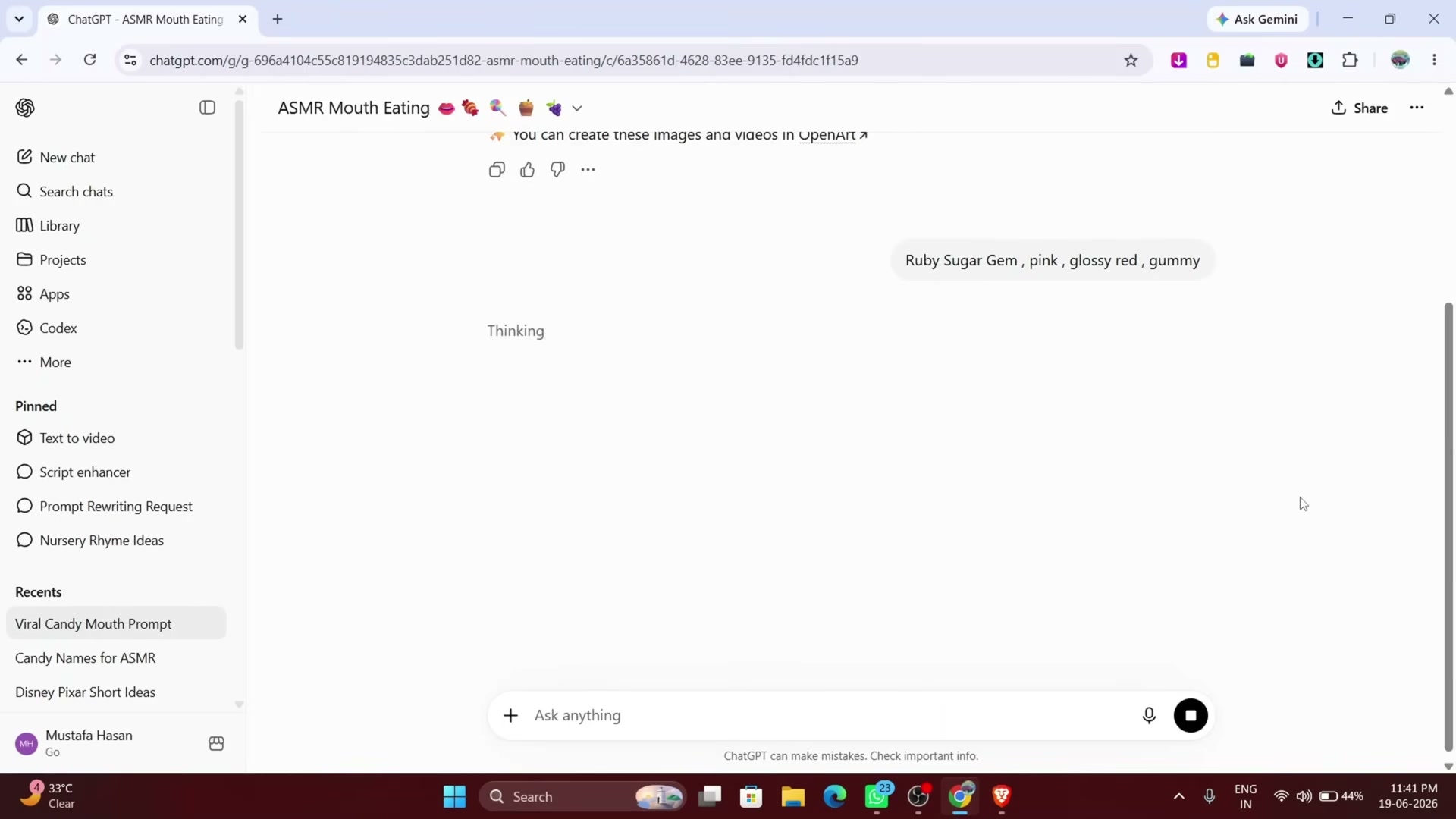Open the tab search dropdown
The image size is (1456, 819).
coord(19,19)
